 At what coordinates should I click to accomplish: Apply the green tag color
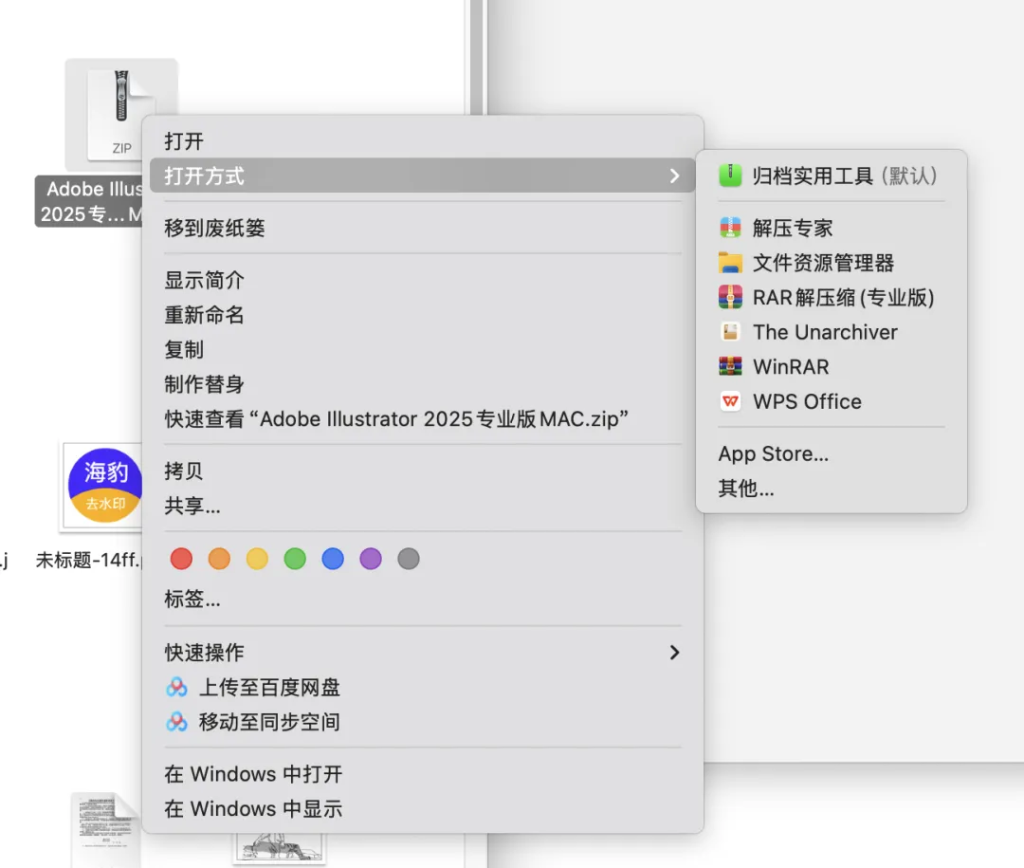click(295, 558)
